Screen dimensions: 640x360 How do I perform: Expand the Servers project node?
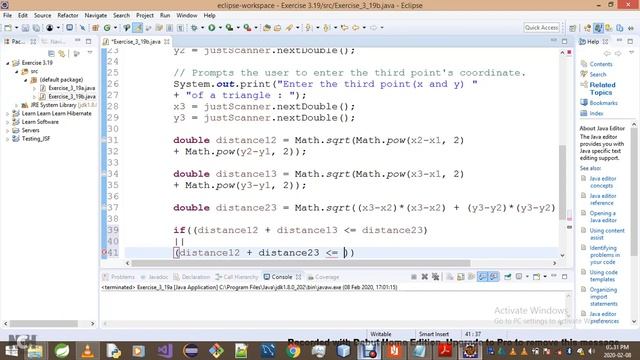tap(7, 131)
